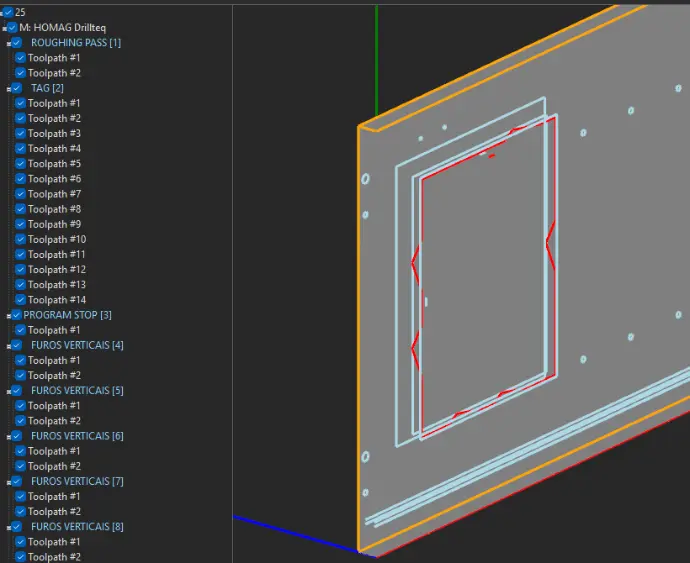Toggle Toolpath #14 checkbox under TAG

[20, 300]
